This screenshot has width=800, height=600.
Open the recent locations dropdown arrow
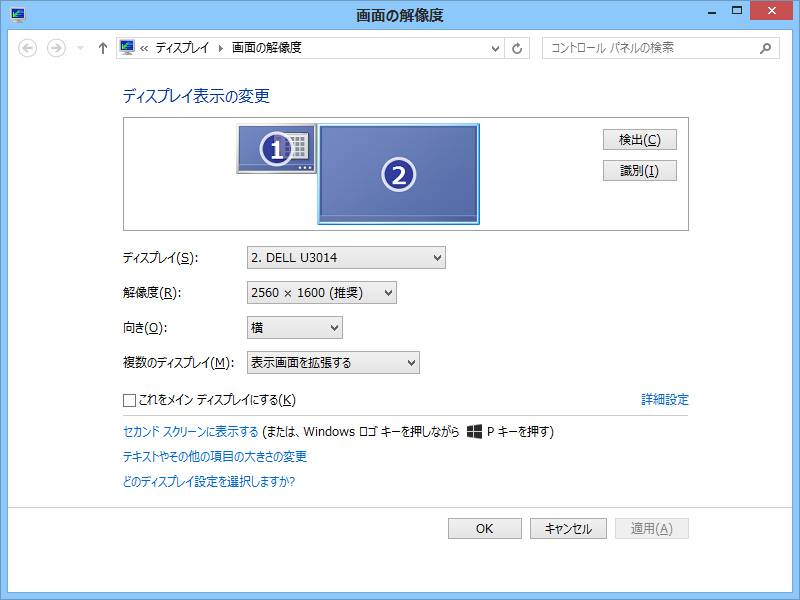pos(80,48)
